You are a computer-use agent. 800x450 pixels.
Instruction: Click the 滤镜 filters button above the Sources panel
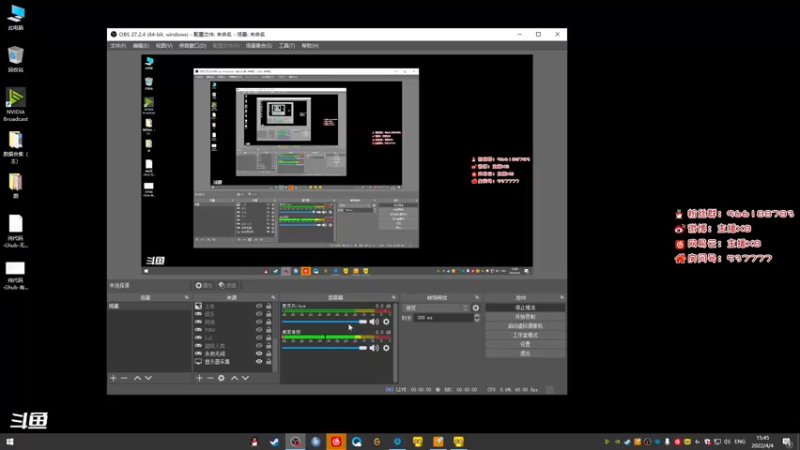click(x=228, y=286)
